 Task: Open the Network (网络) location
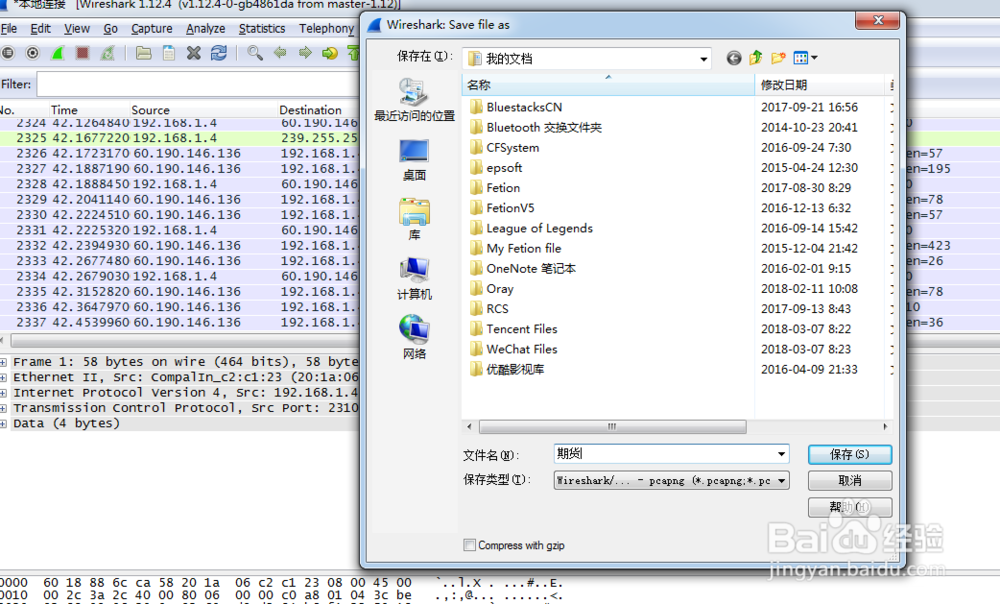[415, 337]
